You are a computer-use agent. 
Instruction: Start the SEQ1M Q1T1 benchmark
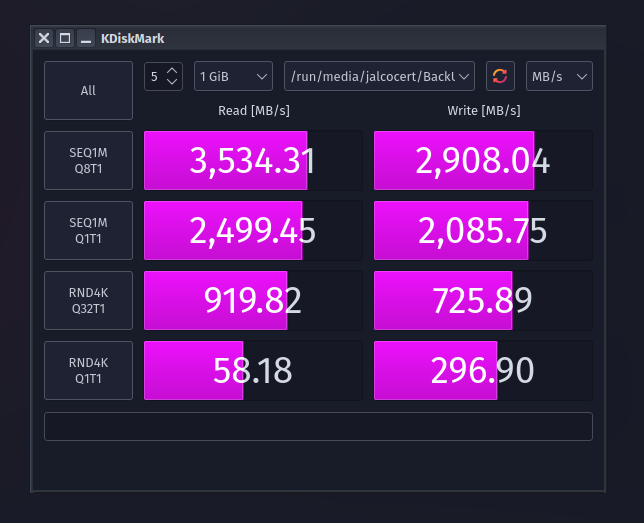(x=88, y=230)
